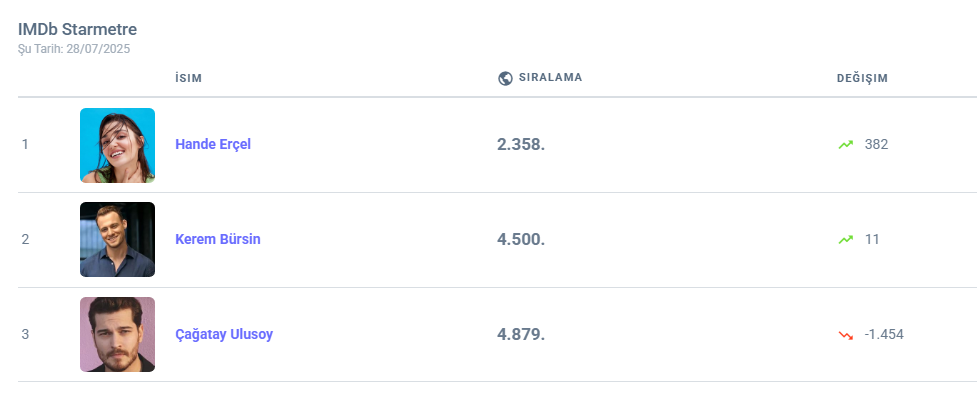Click the 28/07/2025 date text

(98, 48)
